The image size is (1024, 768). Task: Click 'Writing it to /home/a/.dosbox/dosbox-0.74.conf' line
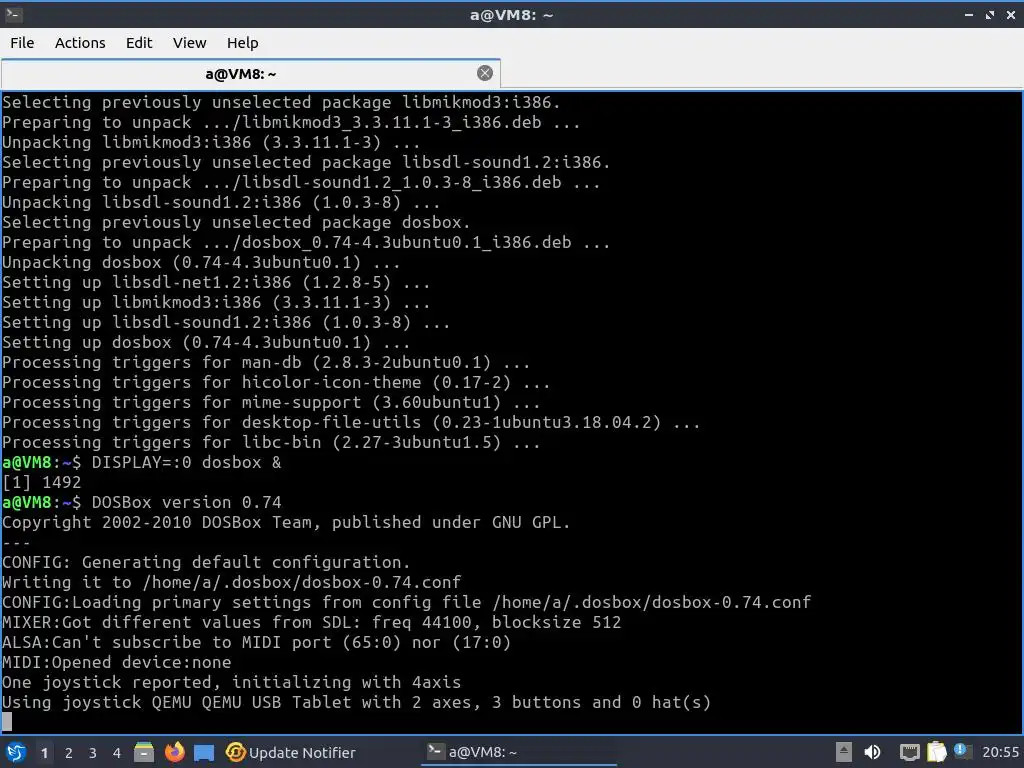click(231, 583)
